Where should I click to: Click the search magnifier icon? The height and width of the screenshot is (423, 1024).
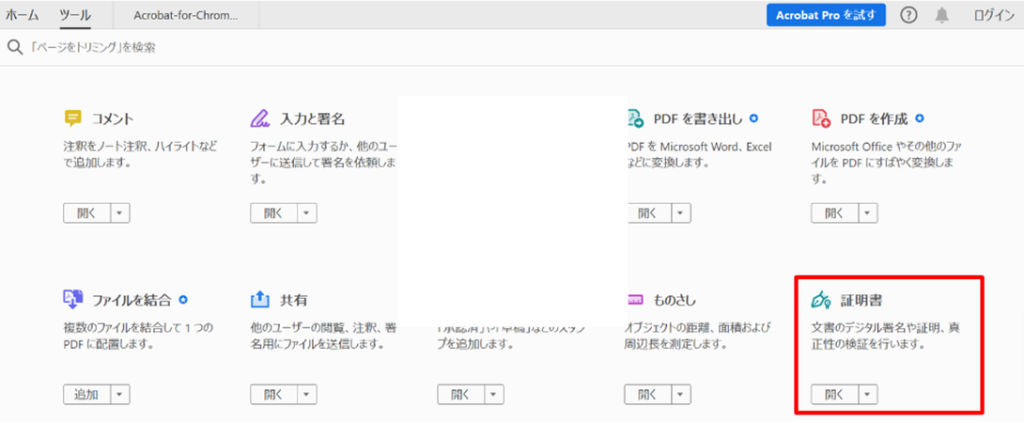tap(15, 47)
